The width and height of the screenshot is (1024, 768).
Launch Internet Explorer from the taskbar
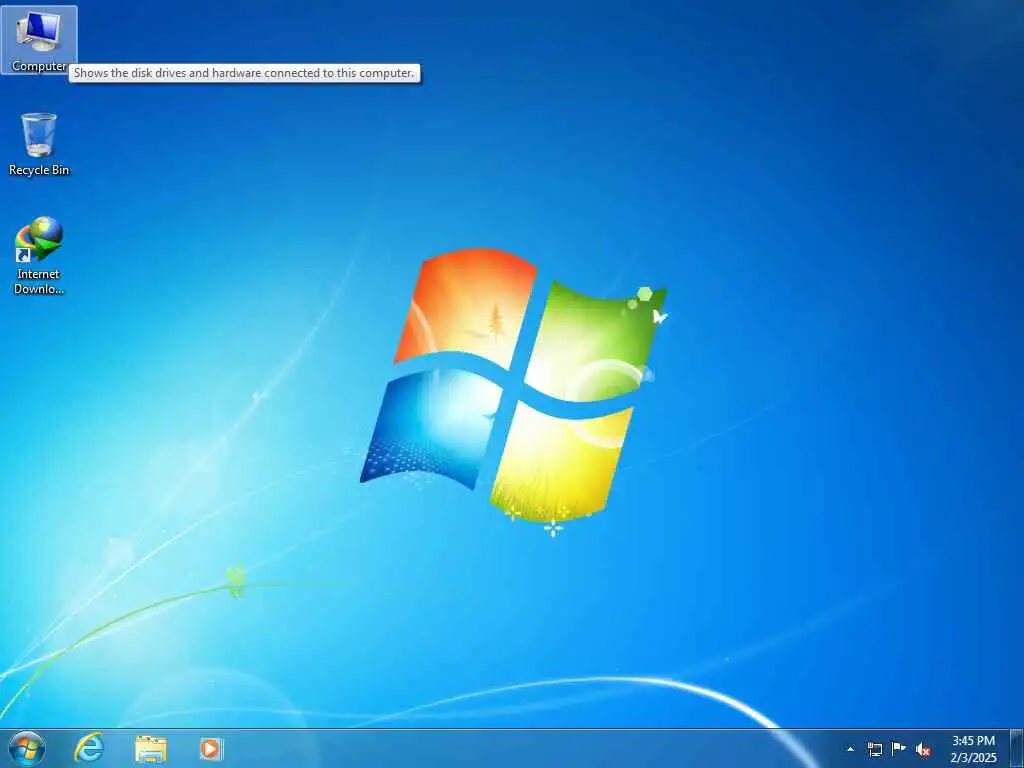(89, 748)
